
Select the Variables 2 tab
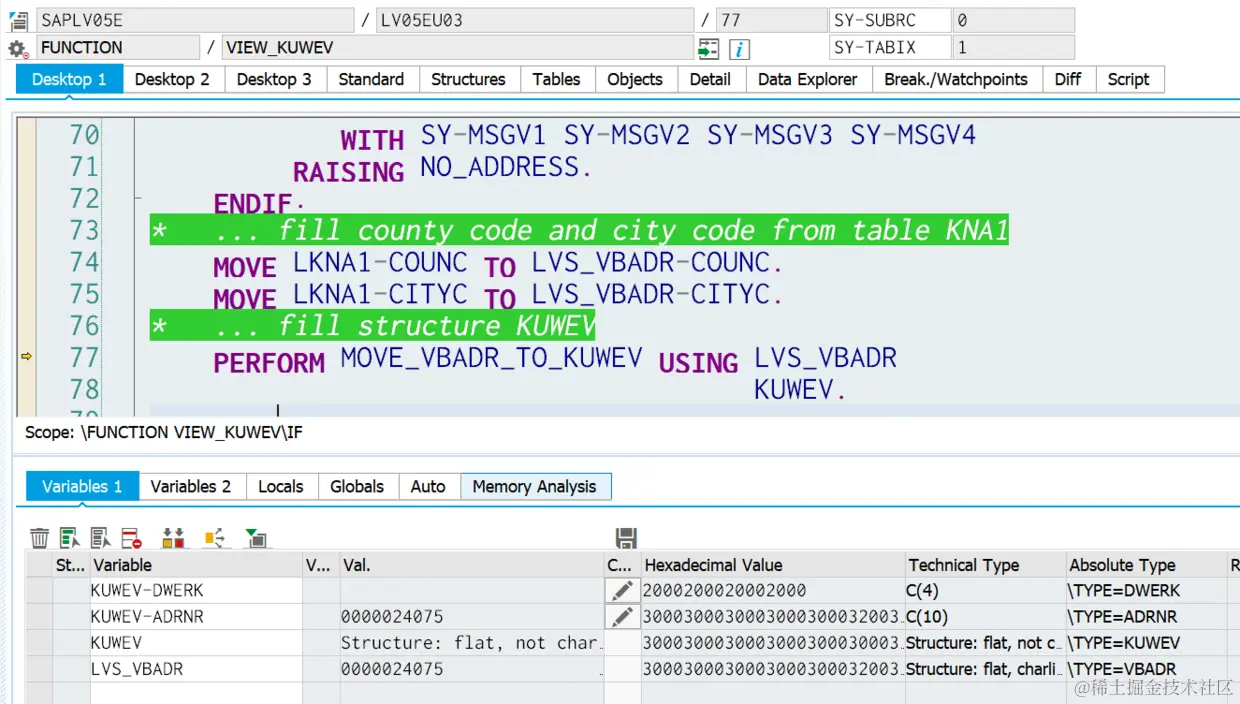[191, 486]
